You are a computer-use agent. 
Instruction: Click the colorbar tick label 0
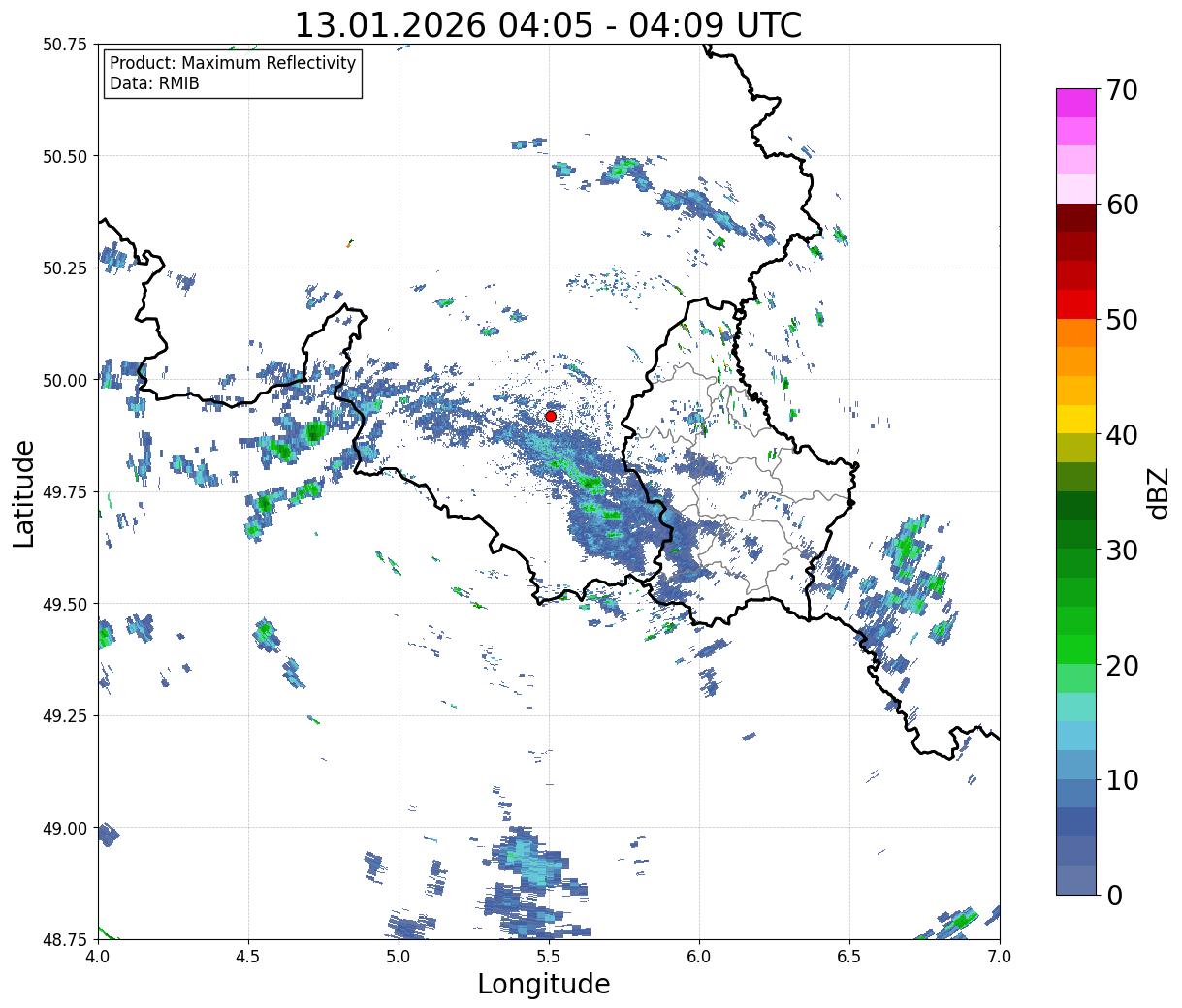point(1114,895)
